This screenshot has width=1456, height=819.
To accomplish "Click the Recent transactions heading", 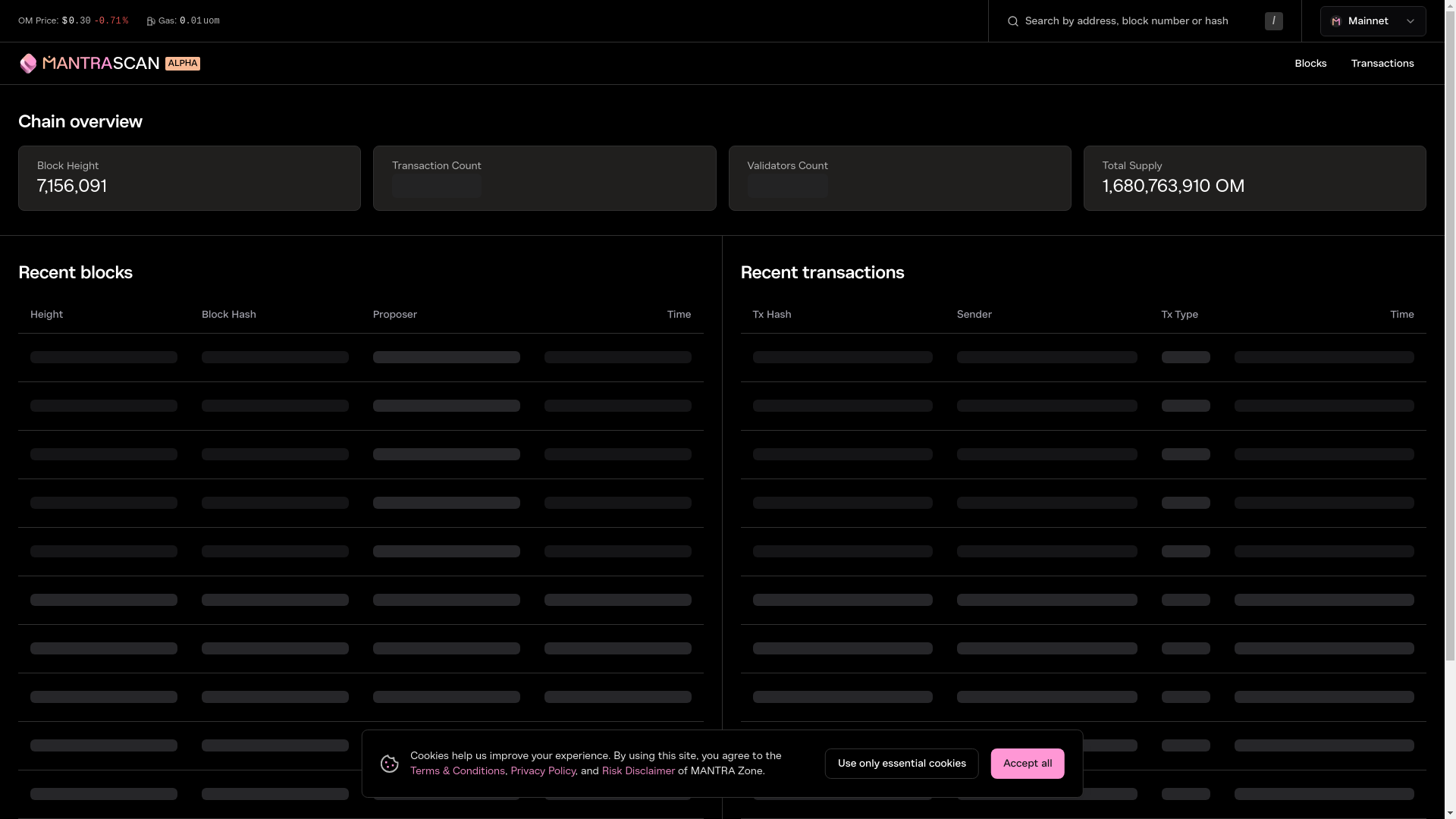I will click(822, 273).
